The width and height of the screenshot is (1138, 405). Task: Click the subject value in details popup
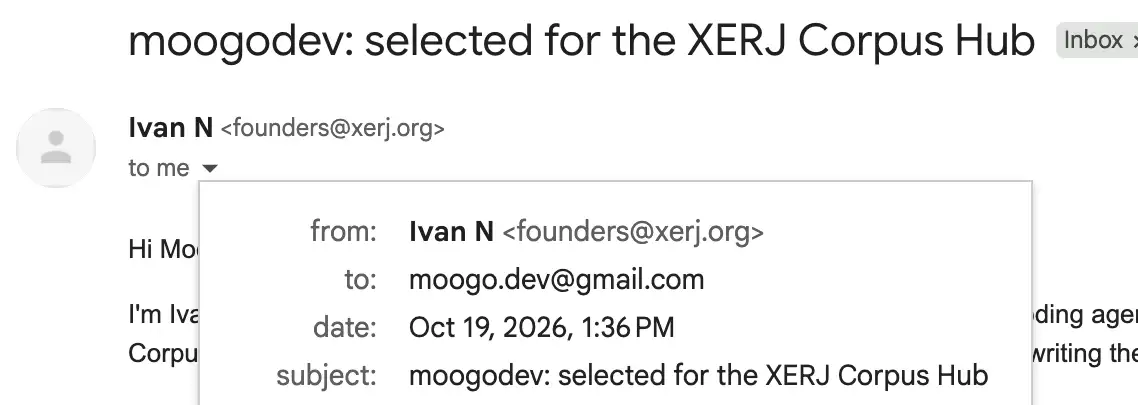point(698,376)
